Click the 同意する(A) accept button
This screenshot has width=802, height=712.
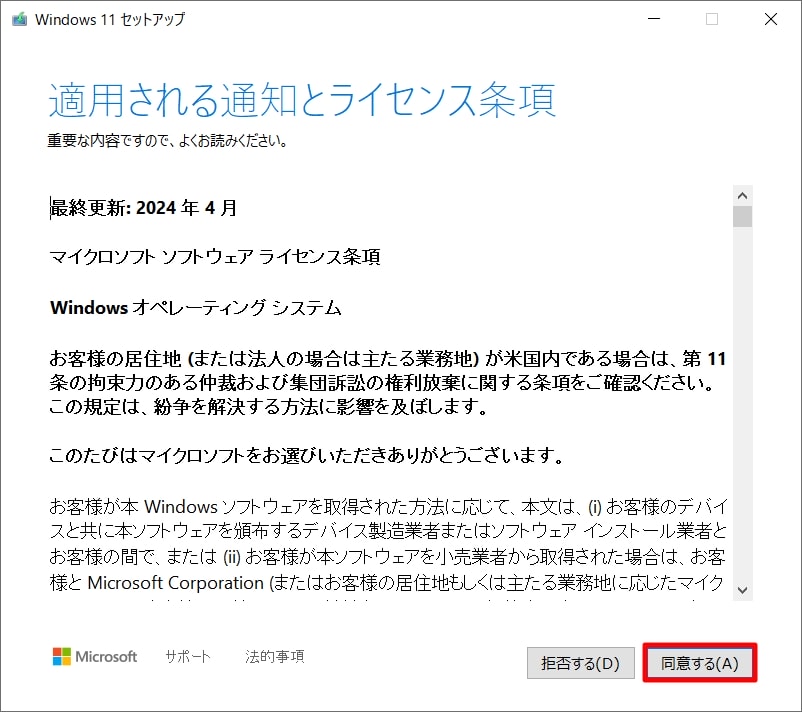click(700, 663)
